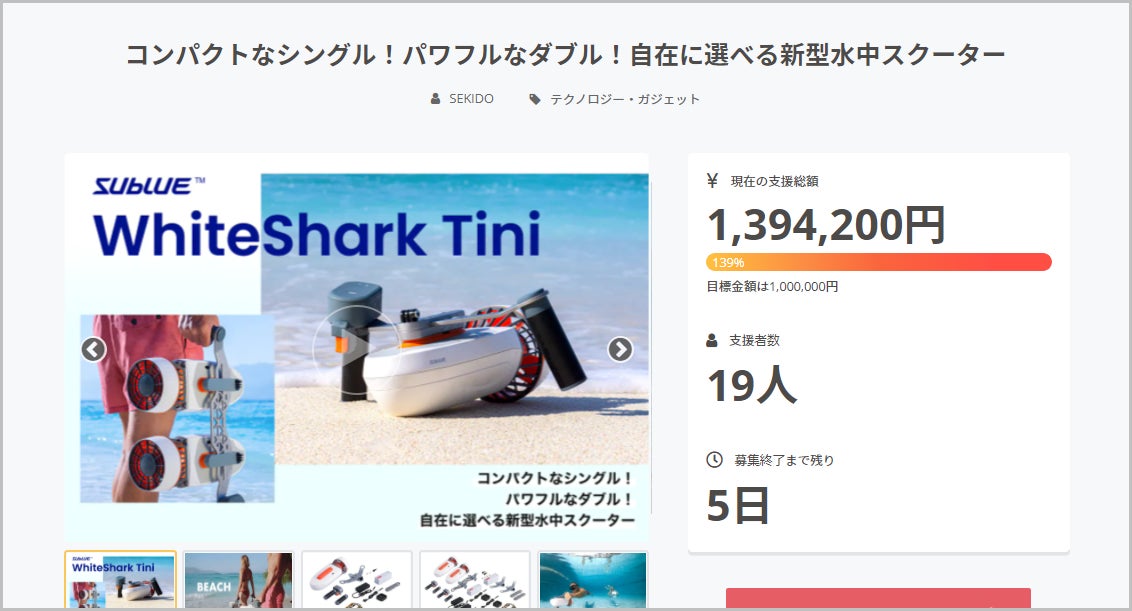Image resolution: width=1132 pixels, height=611 pixels.
Task: Click the previous slide arrow on carousel
Action: [x=93, y=350]
